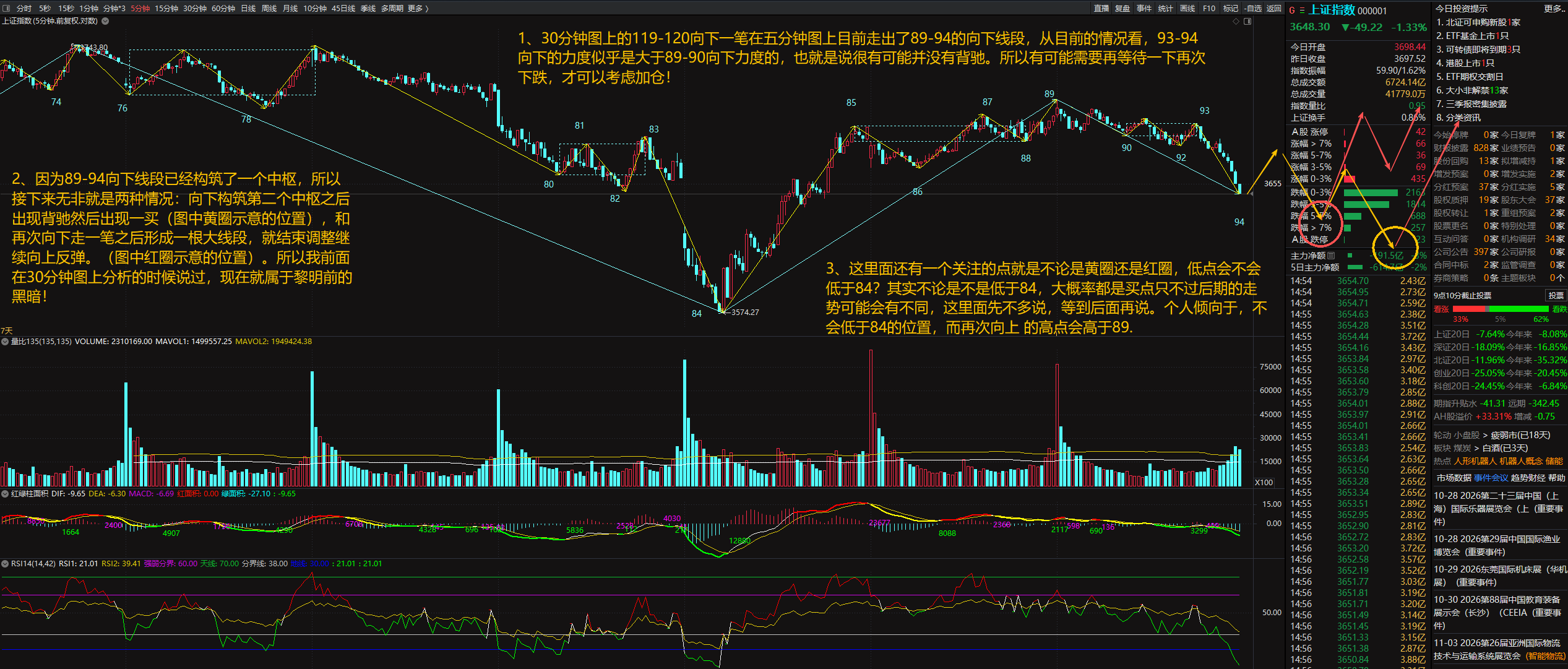The image size is (1568, 669).
Task: Click the X100 volume scale label
Action: 1264,482
